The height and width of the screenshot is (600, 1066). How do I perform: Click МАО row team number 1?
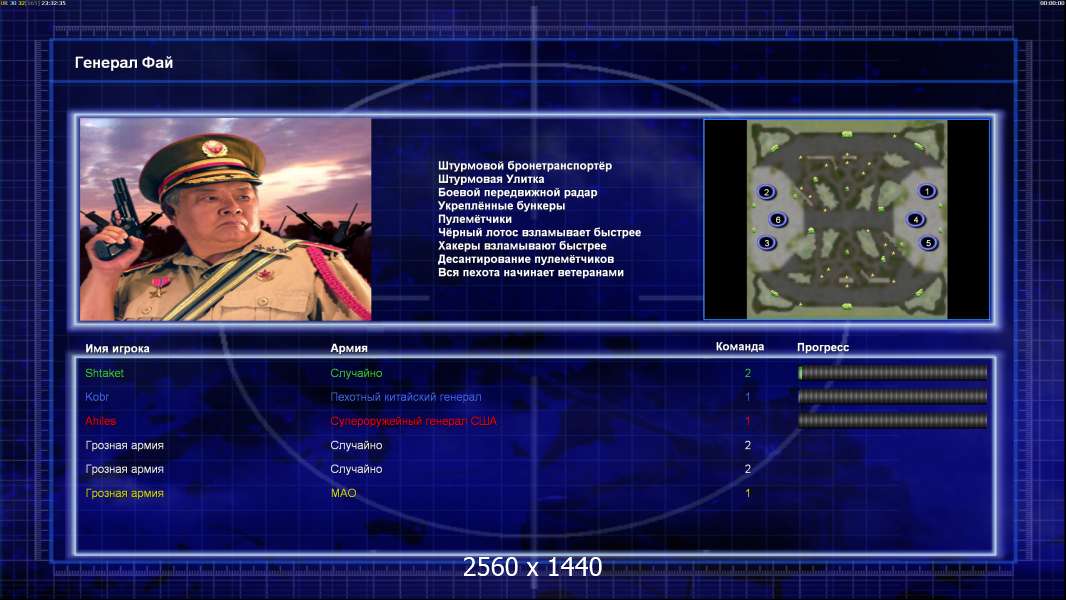click(748, 493)
